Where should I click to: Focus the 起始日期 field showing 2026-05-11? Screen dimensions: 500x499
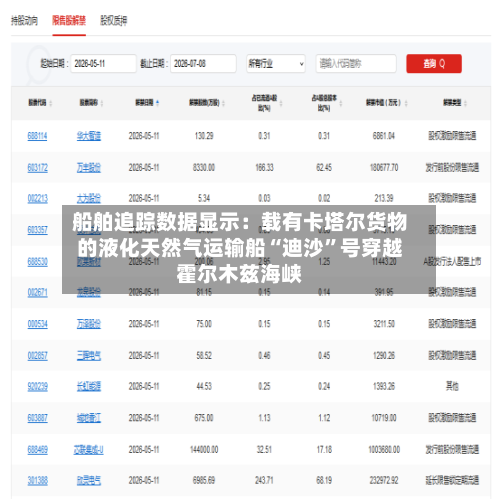pyautogui.click(x=103, y=63)
